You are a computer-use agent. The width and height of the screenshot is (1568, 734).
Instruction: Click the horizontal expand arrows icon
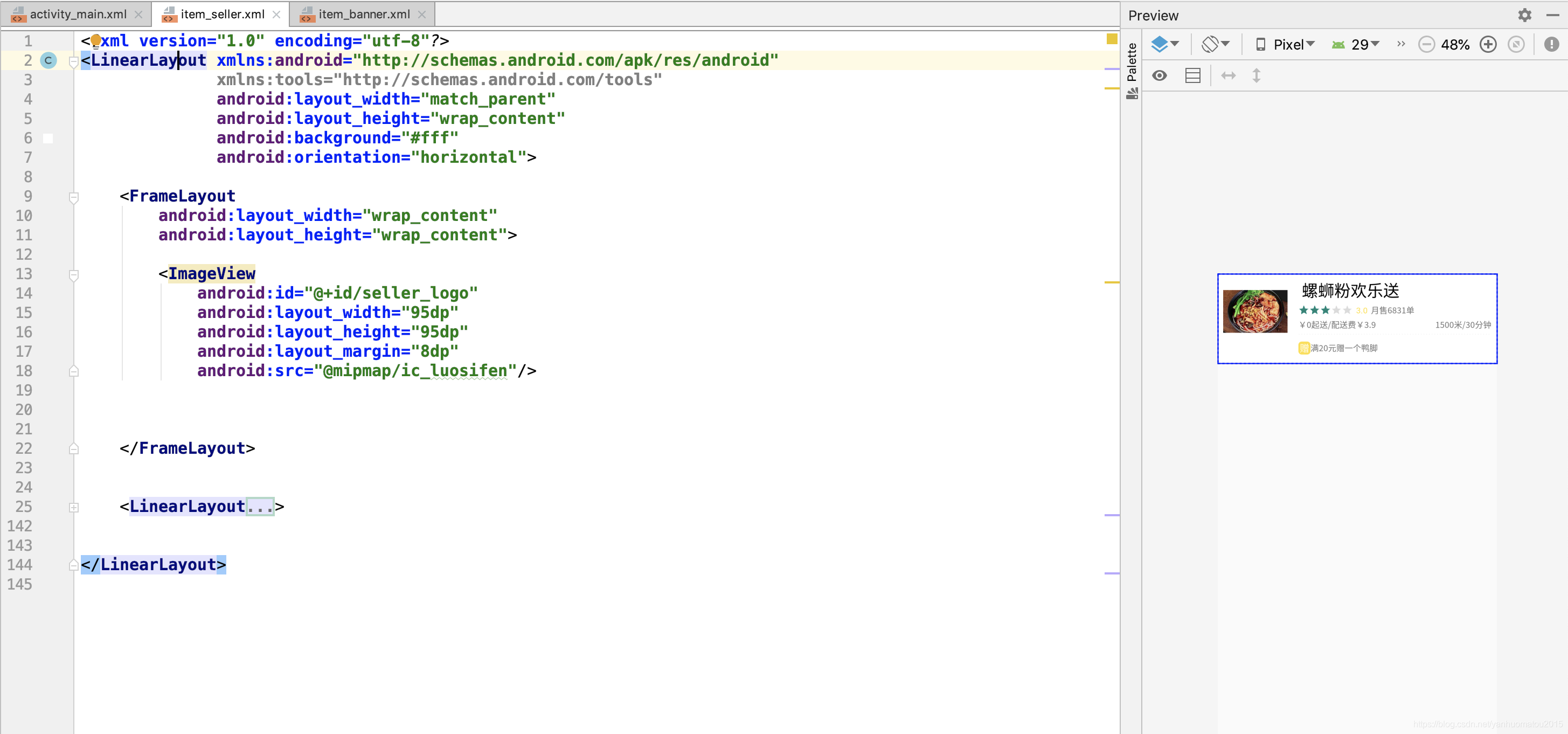(x=1229, y=75)
